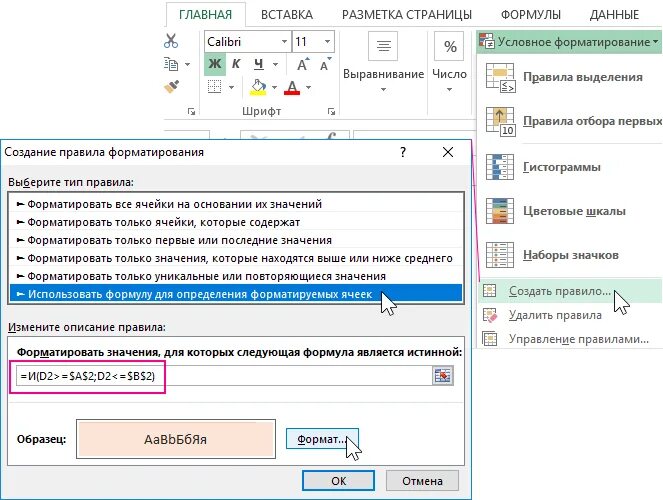663x500 pixels.
Task: Click the Гистограммы data bars icon
Action: tap(500, 167)
